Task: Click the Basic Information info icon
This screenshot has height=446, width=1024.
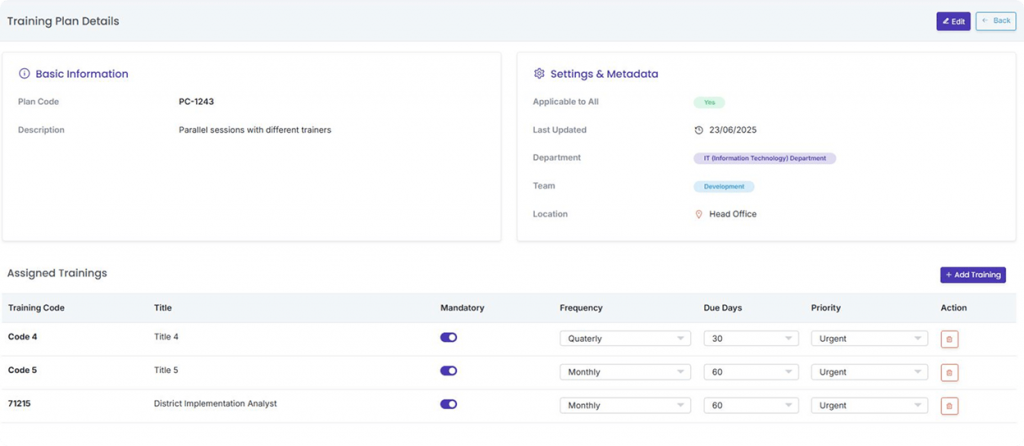Action: pyautogui.click(x=24, y=74)
